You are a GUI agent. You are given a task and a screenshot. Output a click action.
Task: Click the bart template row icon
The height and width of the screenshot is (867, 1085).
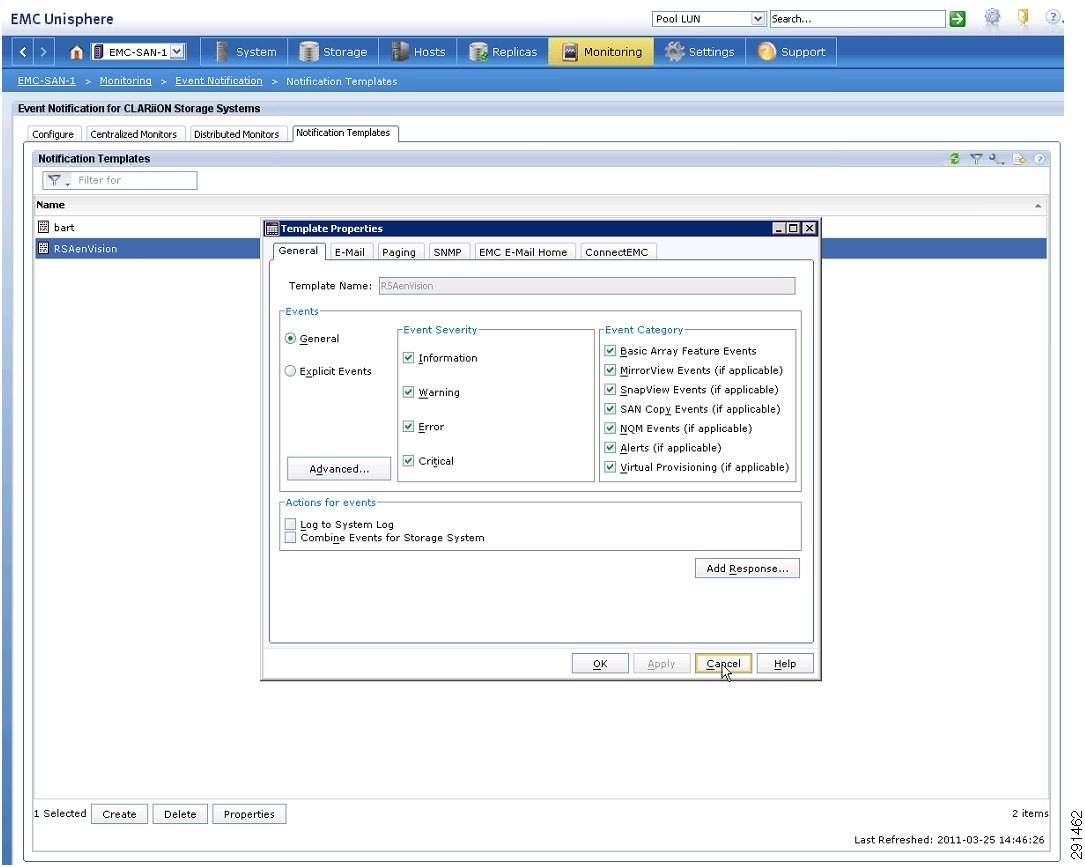pyautogui.click(x=44, y=227)
